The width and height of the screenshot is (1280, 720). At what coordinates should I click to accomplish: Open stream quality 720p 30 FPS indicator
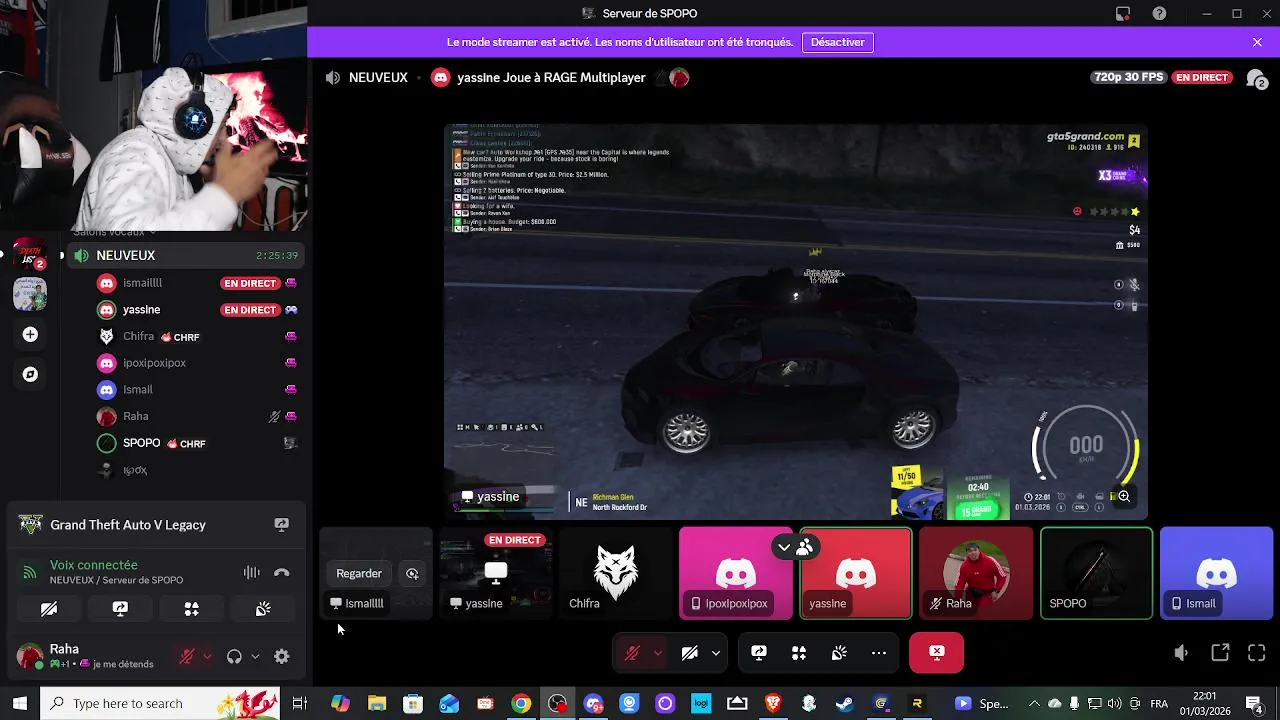pyautogui.click(x=1129, y=77)
